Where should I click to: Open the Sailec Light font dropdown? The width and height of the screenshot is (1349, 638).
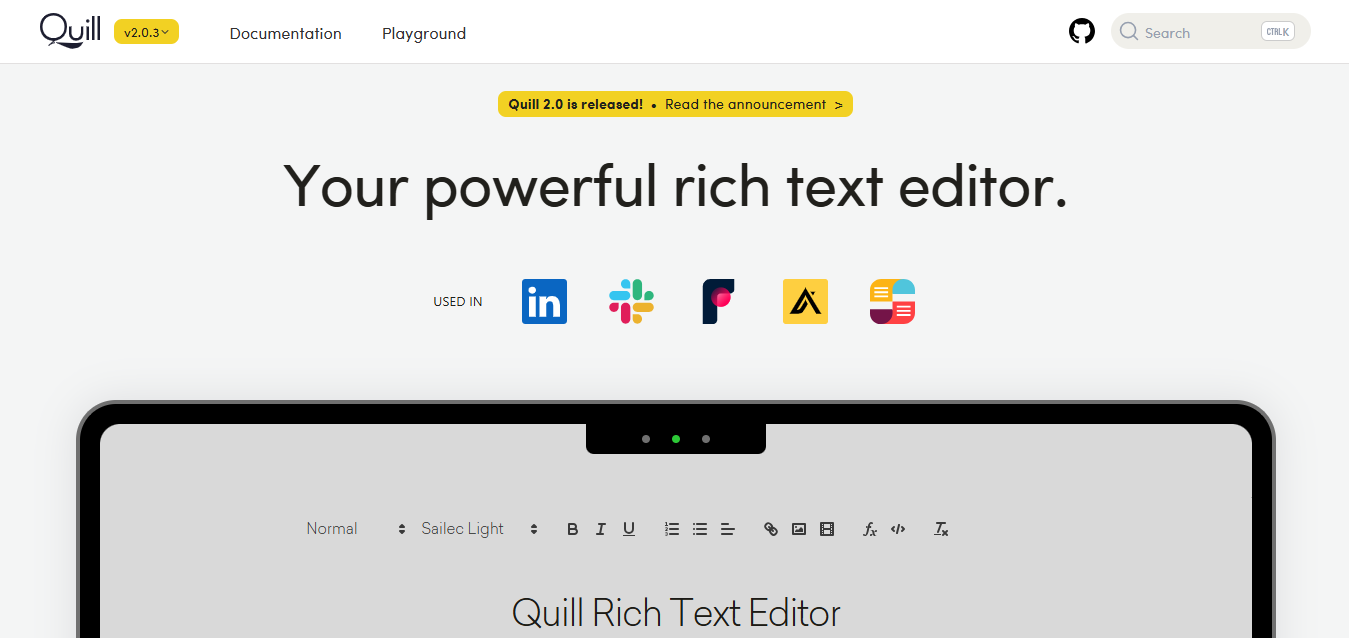[480, 529]
